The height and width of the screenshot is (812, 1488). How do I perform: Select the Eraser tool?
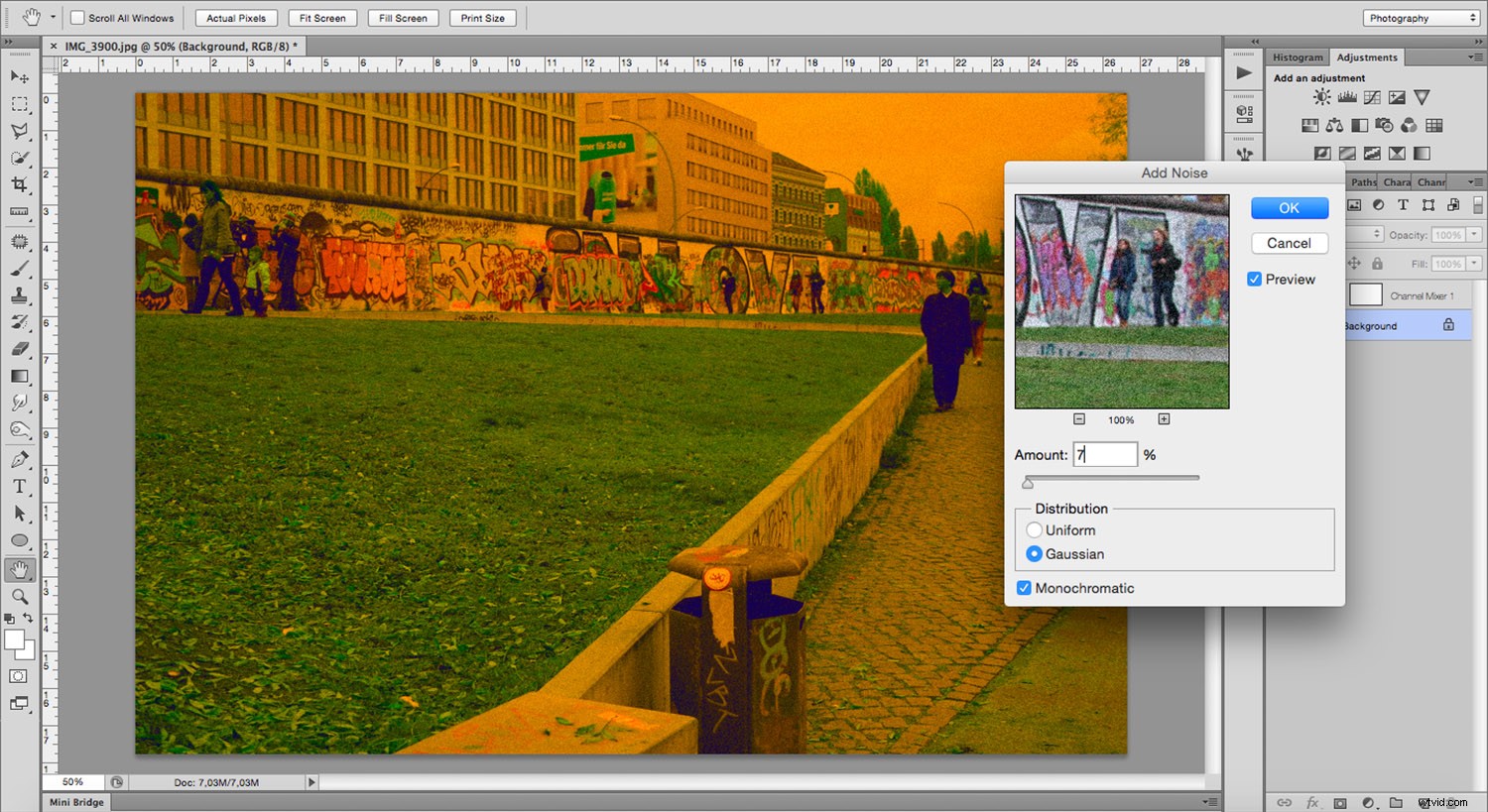[x=20, y=349]
